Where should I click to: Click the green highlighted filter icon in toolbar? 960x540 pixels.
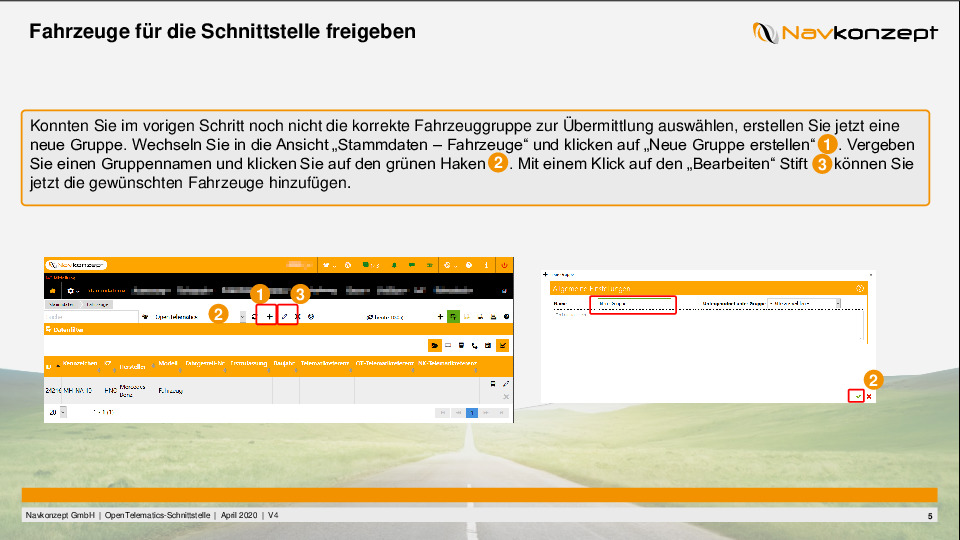(x=453, y=316)
